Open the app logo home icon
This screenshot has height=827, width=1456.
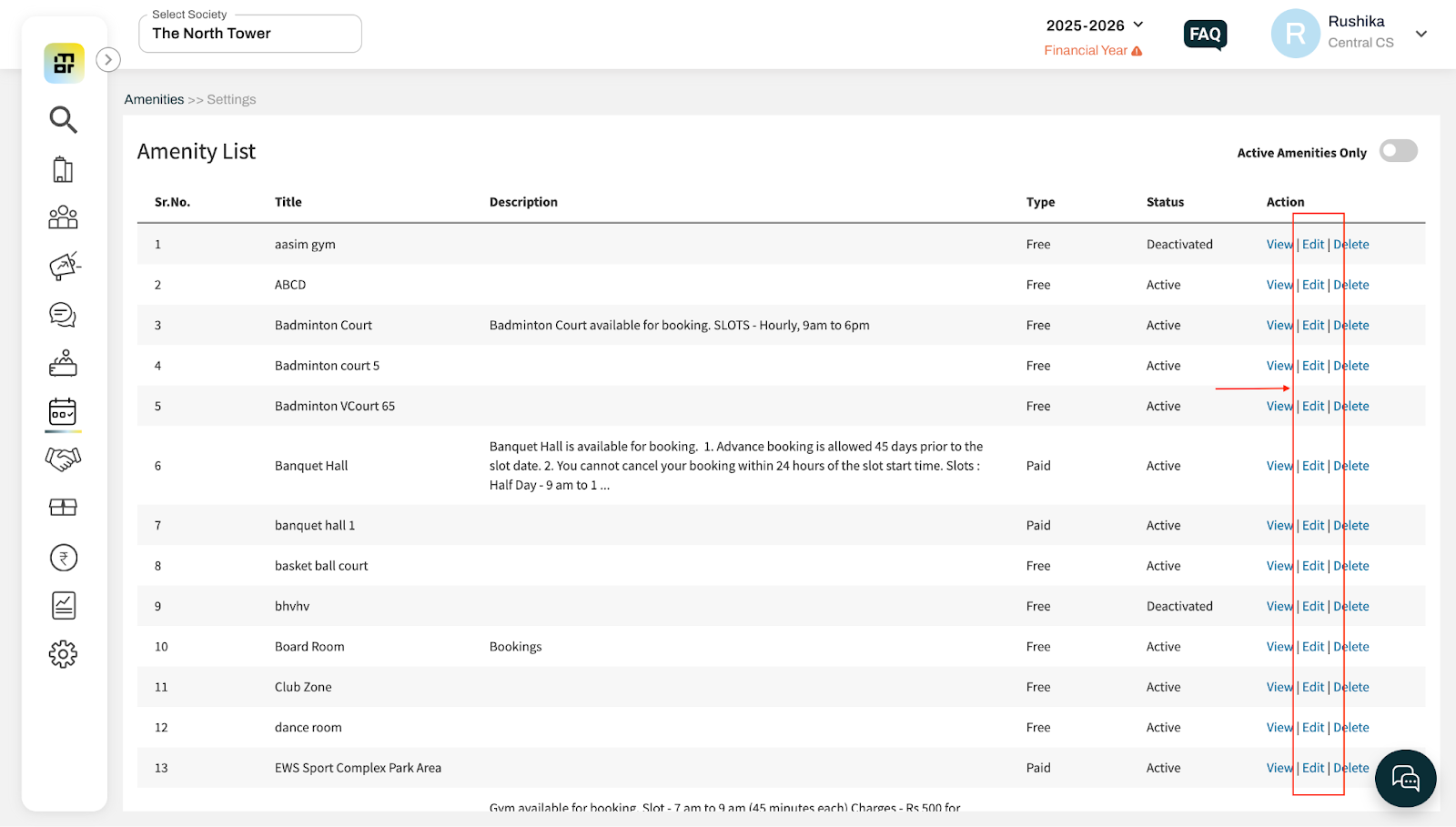click(x=64, y=63)
